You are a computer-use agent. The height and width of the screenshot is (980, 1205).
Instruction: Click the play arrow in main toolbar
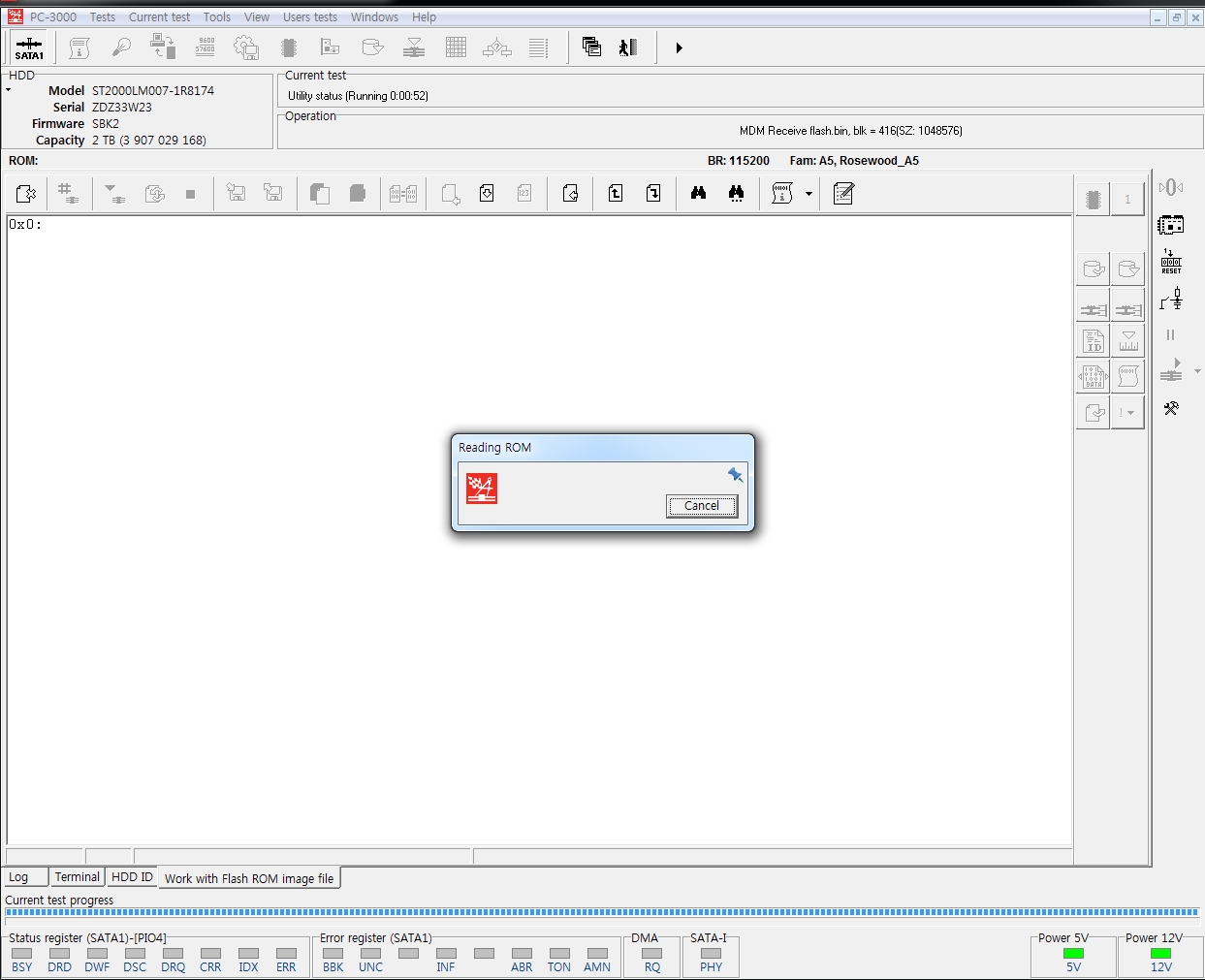click(679, 47)
